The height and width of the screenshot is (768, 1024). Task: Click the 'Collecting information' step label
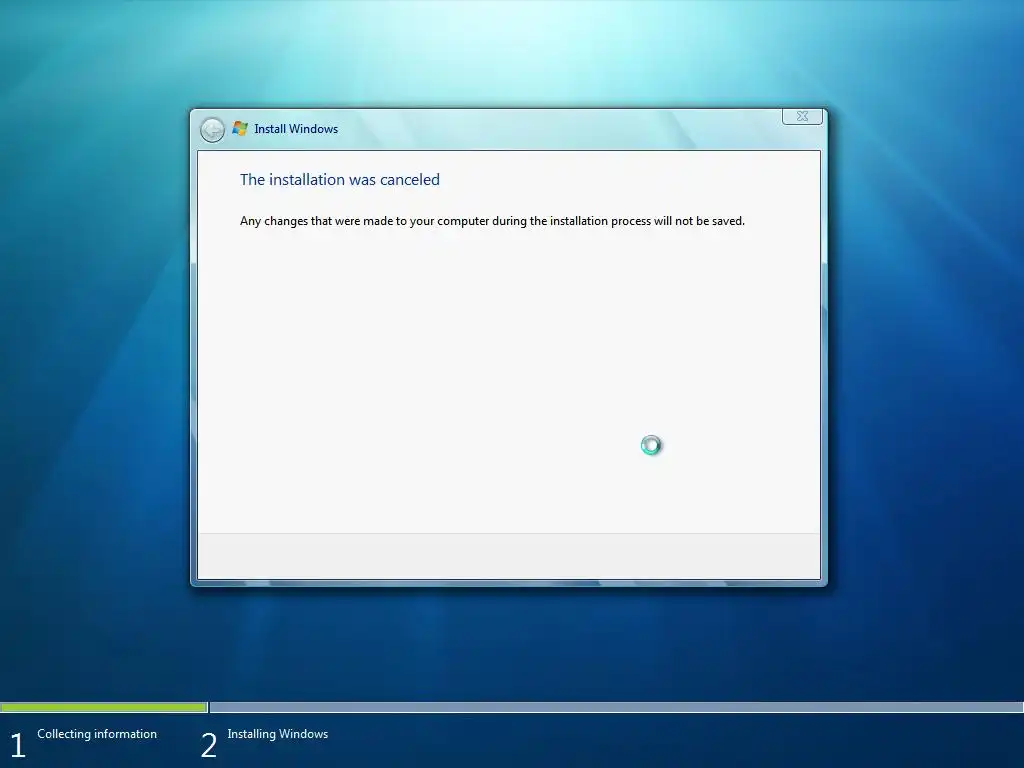pos(97,734)
